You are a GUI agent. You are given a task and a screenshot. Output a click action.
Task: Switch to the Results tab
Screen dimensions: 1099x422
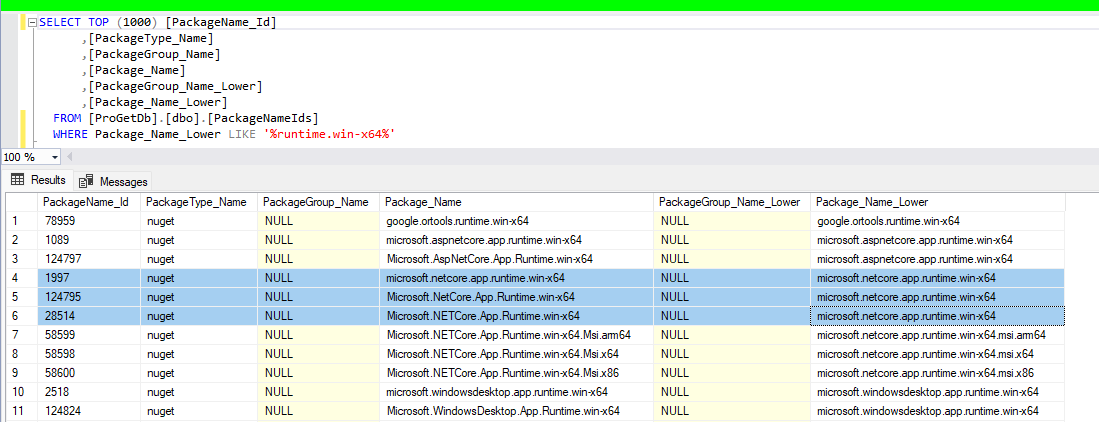click(x=47, y=180)
